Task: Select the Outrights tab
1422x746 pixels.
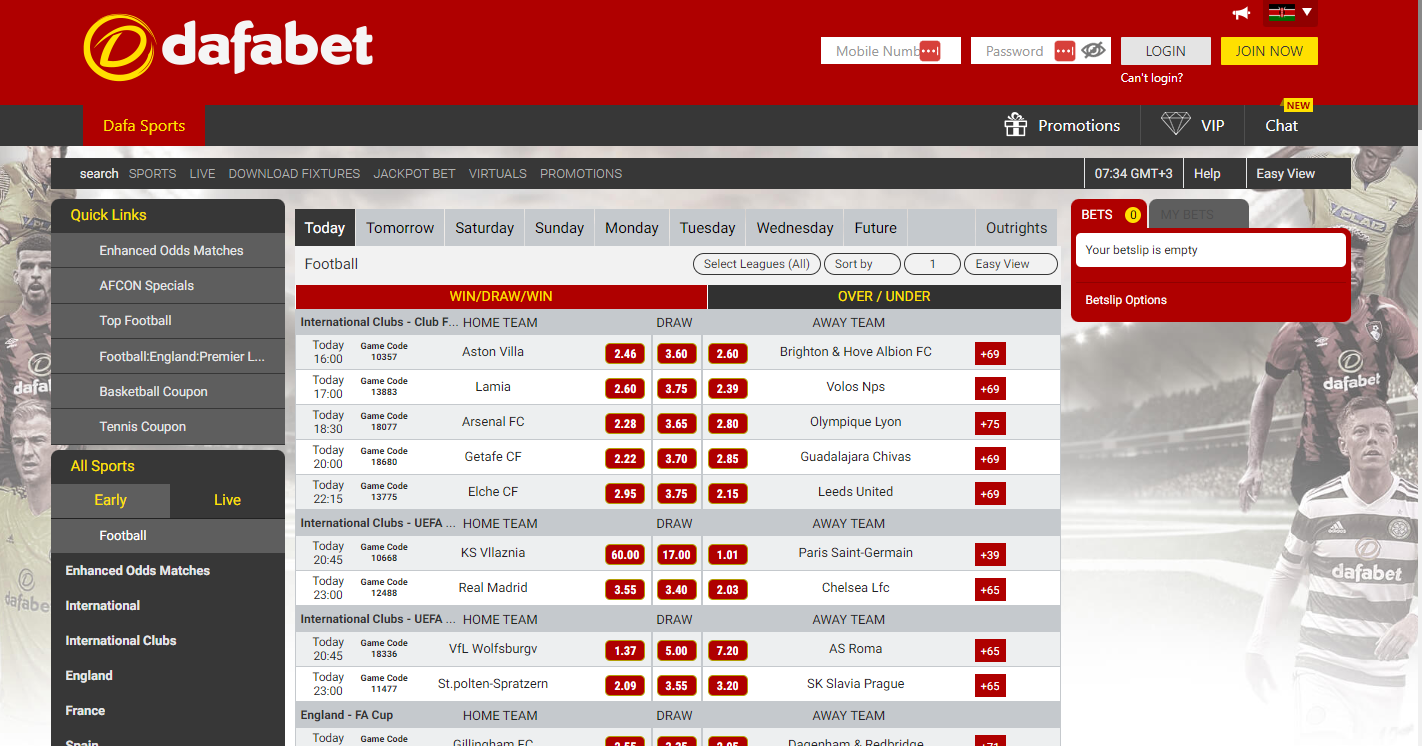Action: 1016,228
